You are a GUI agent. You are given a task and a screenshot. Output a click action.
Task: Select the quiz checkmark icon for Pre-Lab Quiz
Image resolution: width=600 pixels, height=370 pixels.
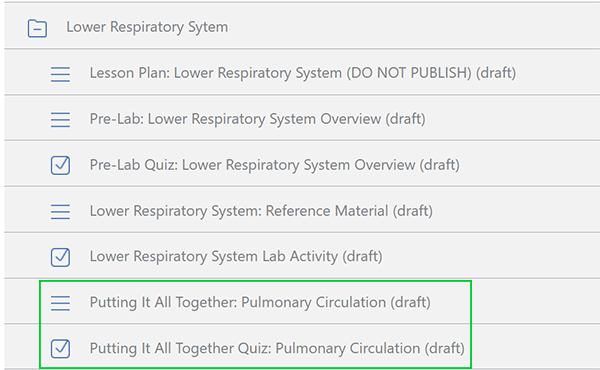tap(60, 165)
